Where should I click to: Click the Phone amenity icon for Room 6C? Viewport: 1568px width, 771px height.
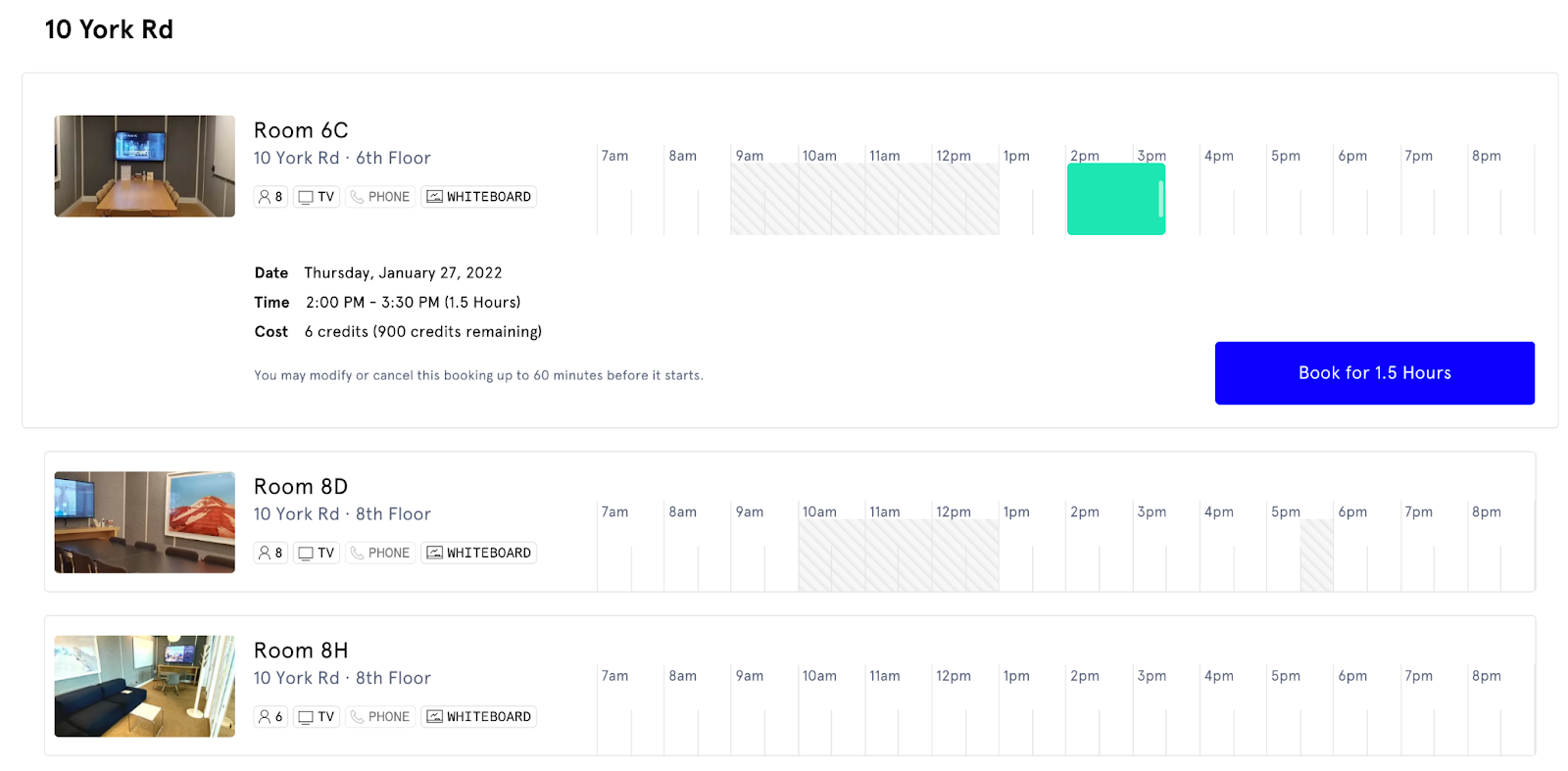tap(357, 197)
